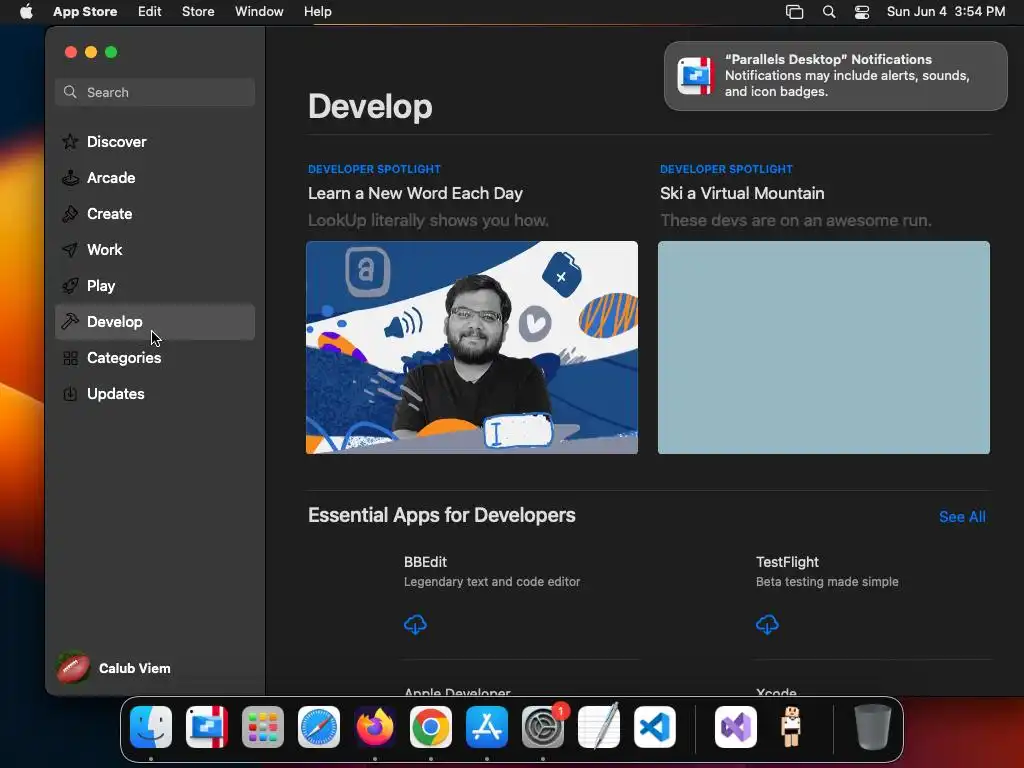This screenshot has height=768, width=1024.
Task: Open the Updates download icon
Action: click(70, 394)
